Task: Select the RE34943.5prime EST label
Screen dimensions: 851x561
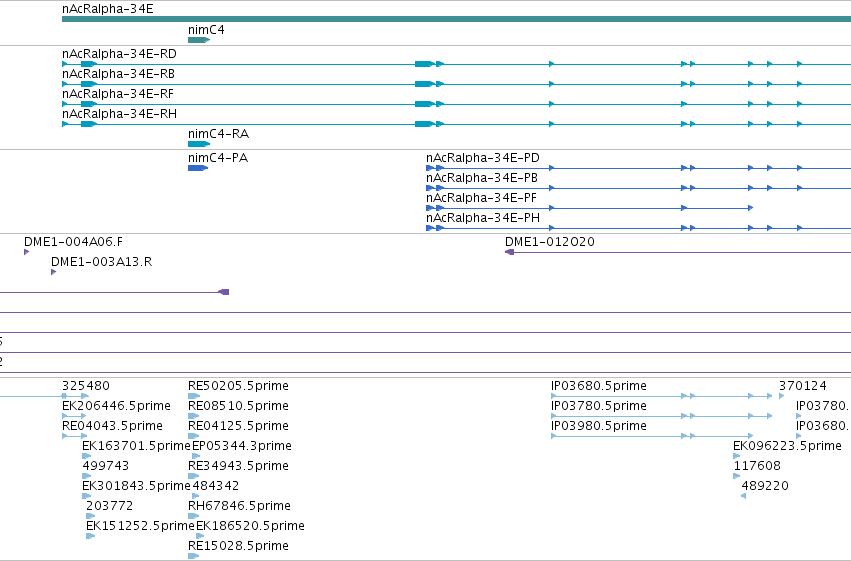Action: click(x=238, y=466)
